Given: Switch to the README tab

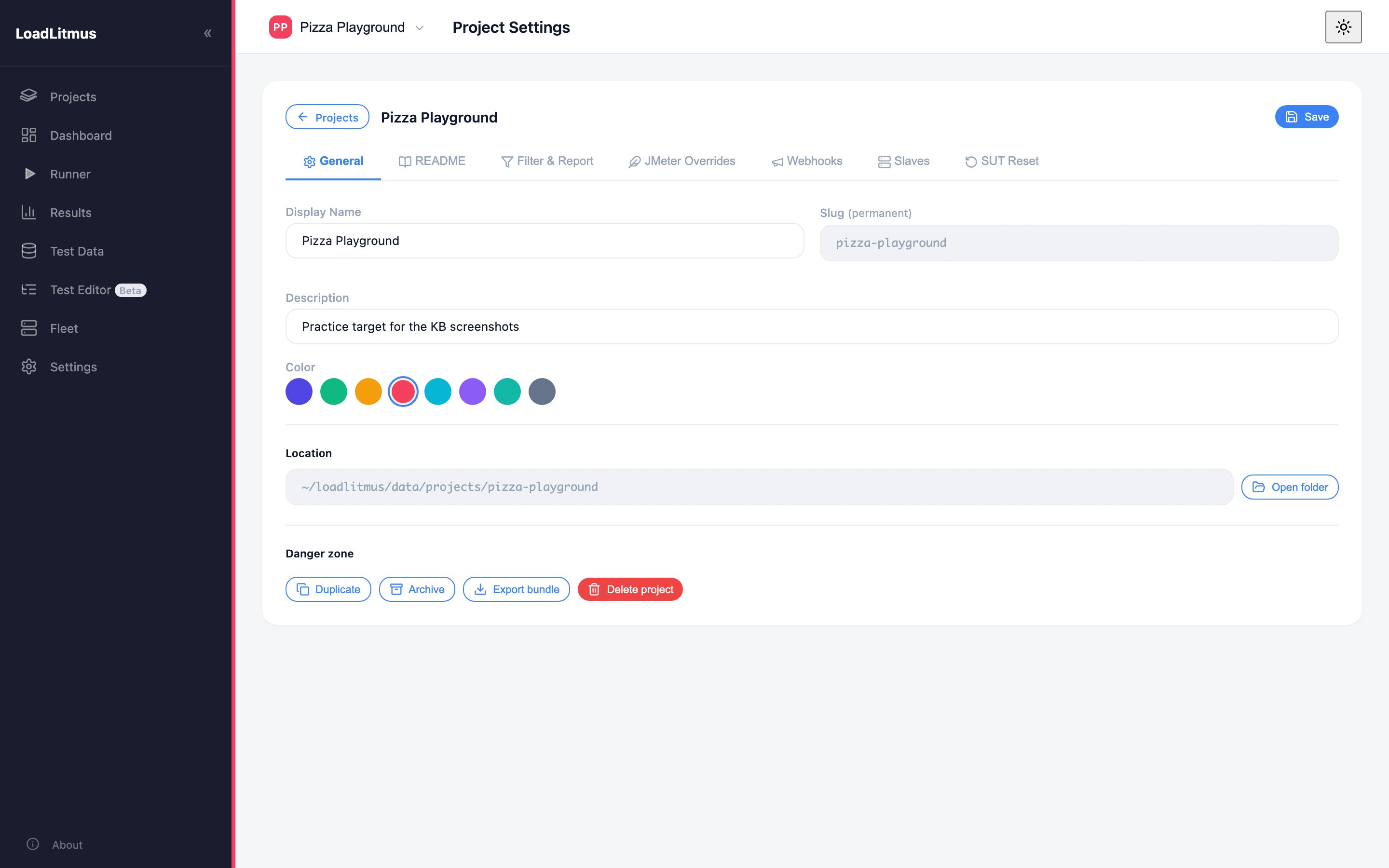Looking at the screenshot, I should pyautogui.click(x=432, y=162).
